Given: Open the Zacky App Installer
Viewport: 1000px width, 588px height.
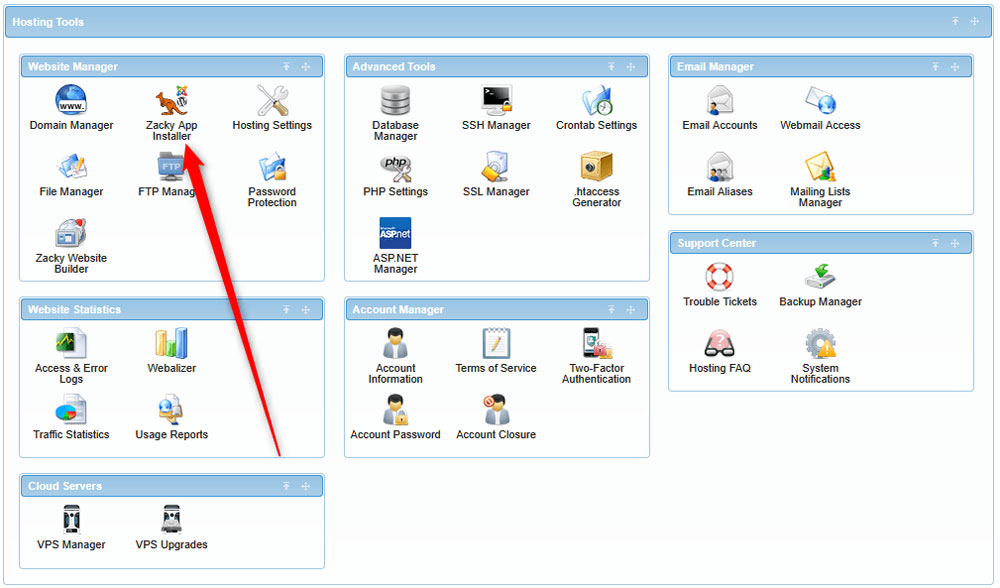Looking at the screenshot, I should pos(170,108).
